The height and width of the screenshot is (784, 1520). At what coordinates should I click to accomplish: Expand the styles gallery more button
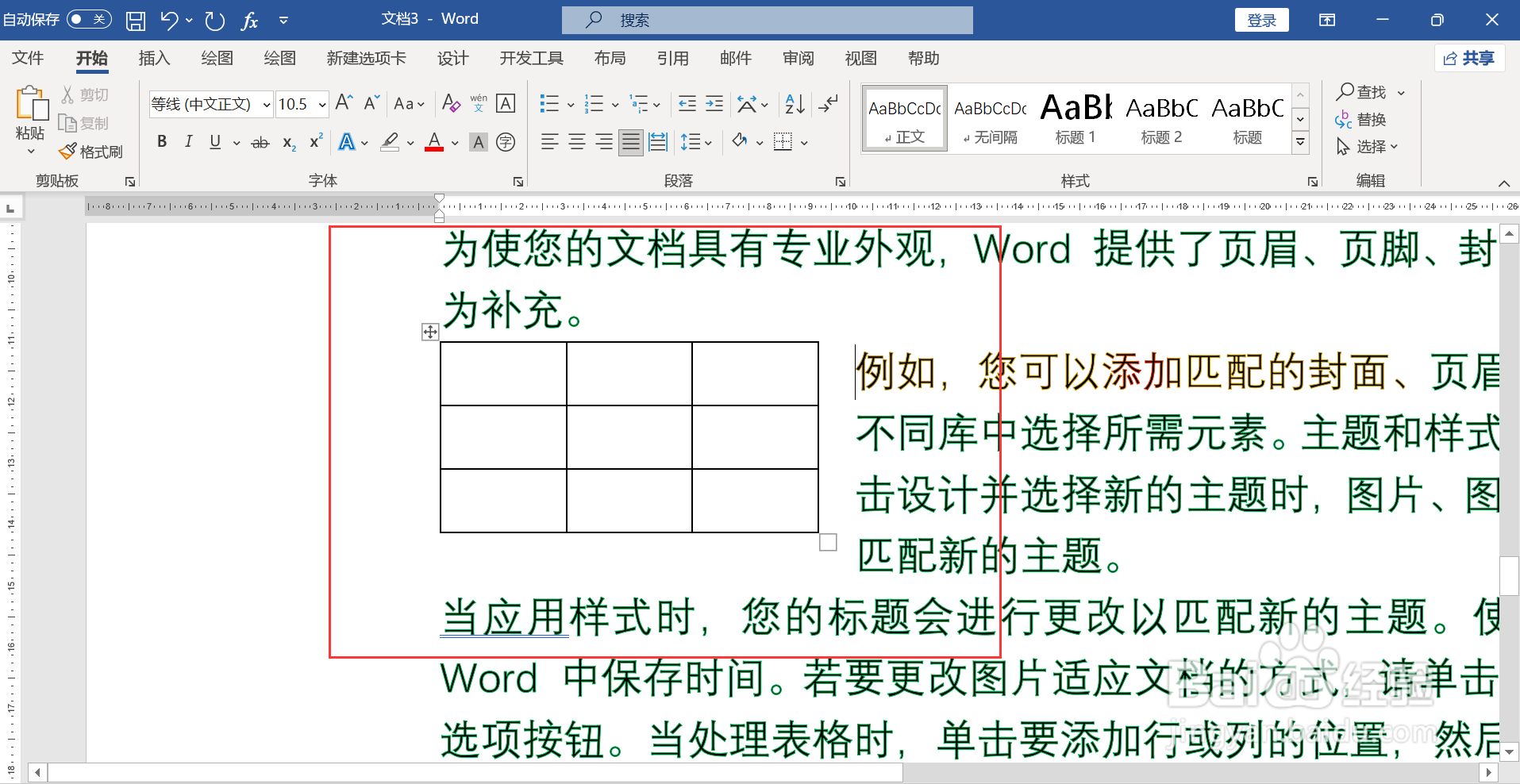point(1300,143)
